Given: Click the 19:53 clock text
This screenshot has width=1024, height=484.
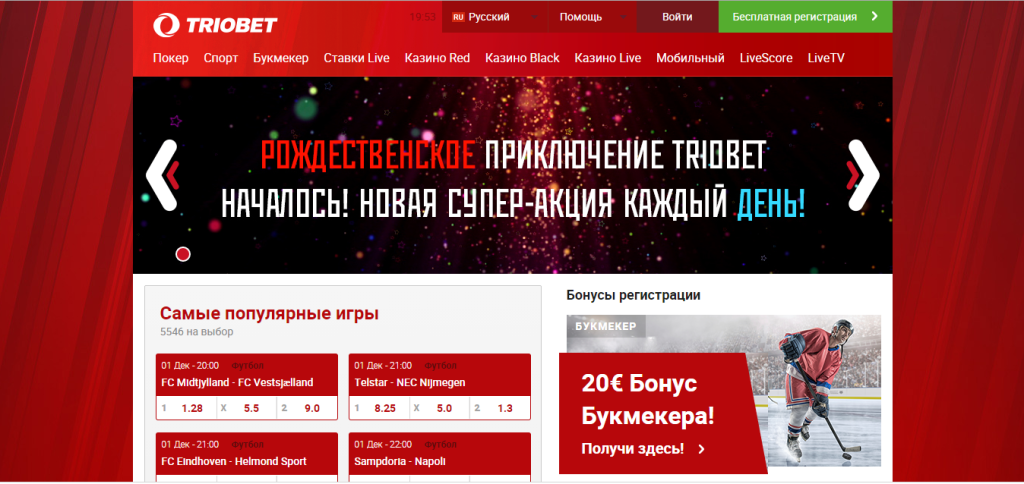Looking at the screenshot, I should pos(423,17).
